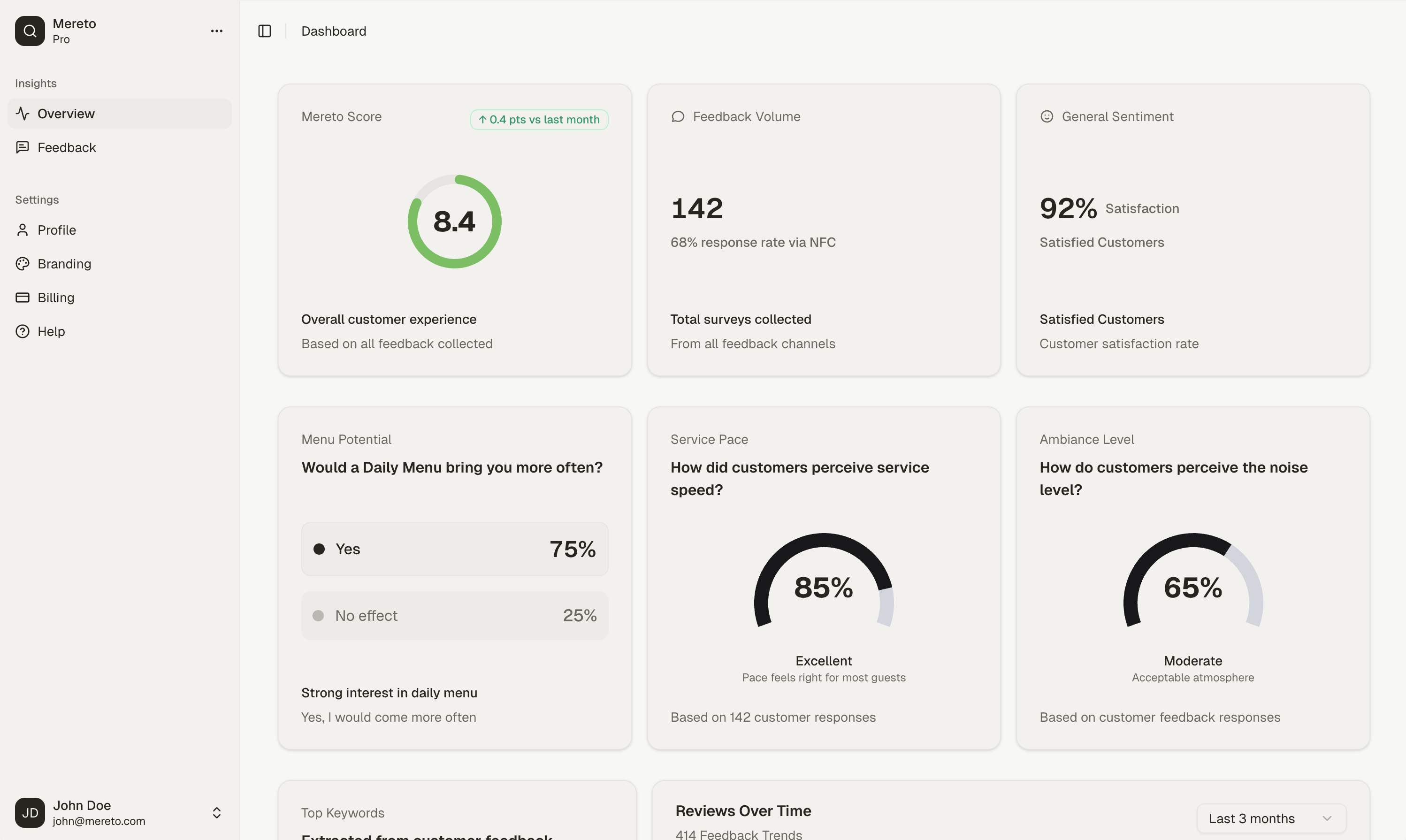This screenshot has width=1406, height=840.
Task: Select the No effect answer option
Action: [x=455, y=615]
